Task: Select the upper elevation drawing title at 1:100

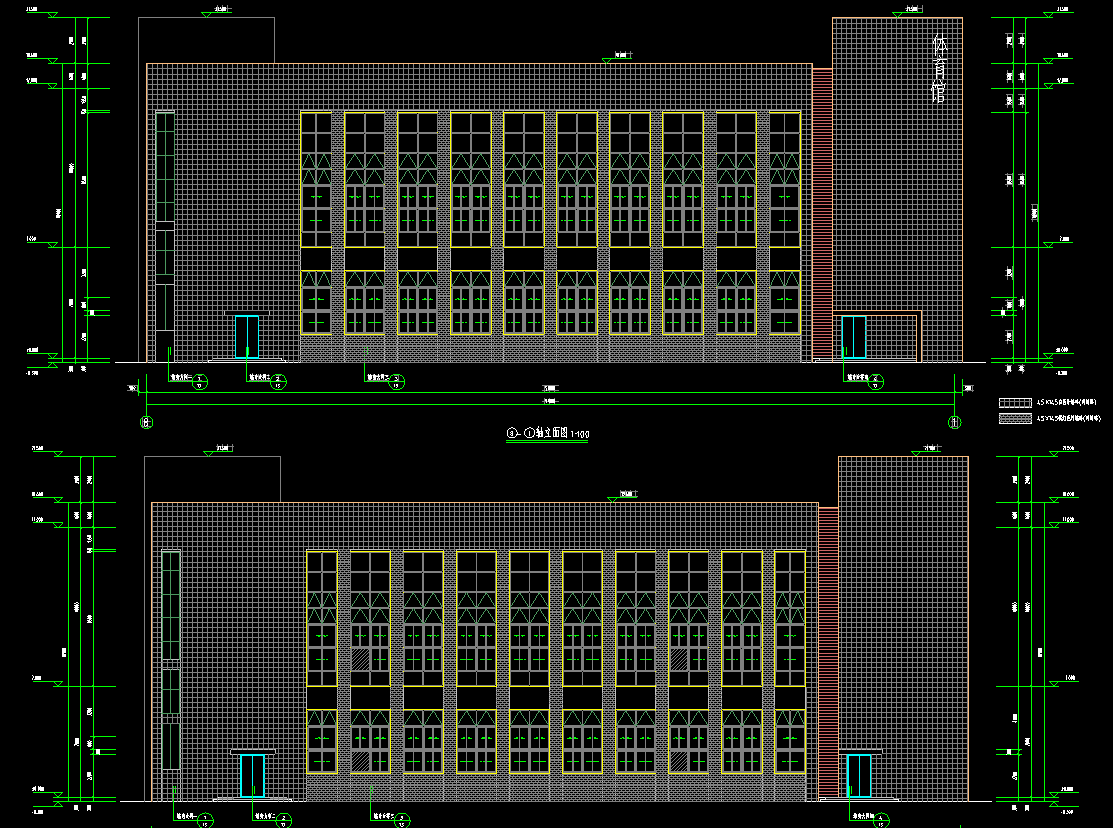Action: tap(548, 434)
